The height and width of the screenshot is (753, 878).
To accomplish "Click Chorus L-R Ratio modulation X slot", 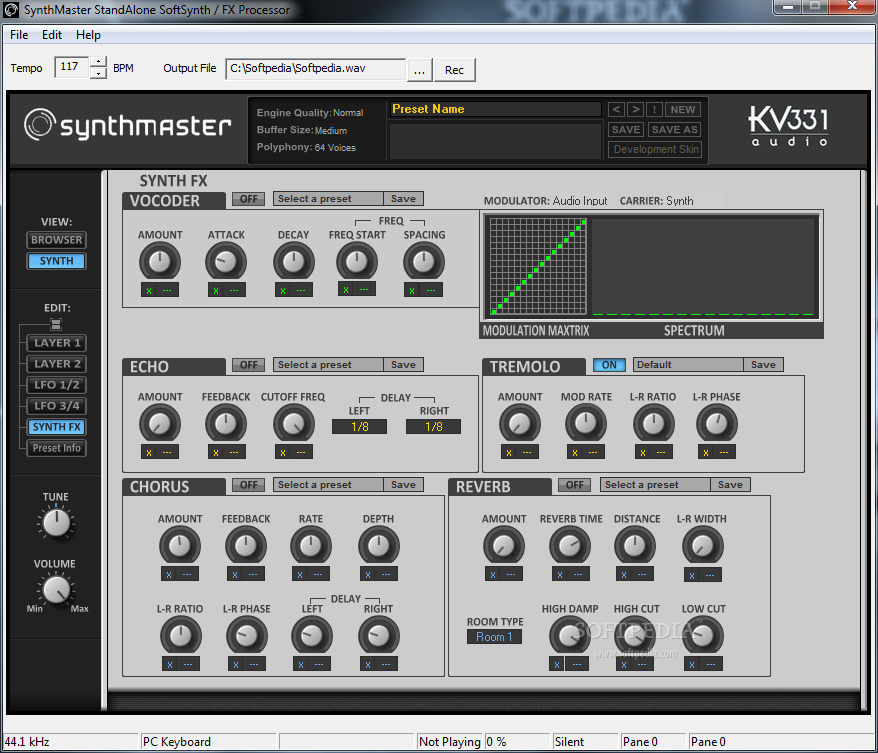I will (170, 665).
